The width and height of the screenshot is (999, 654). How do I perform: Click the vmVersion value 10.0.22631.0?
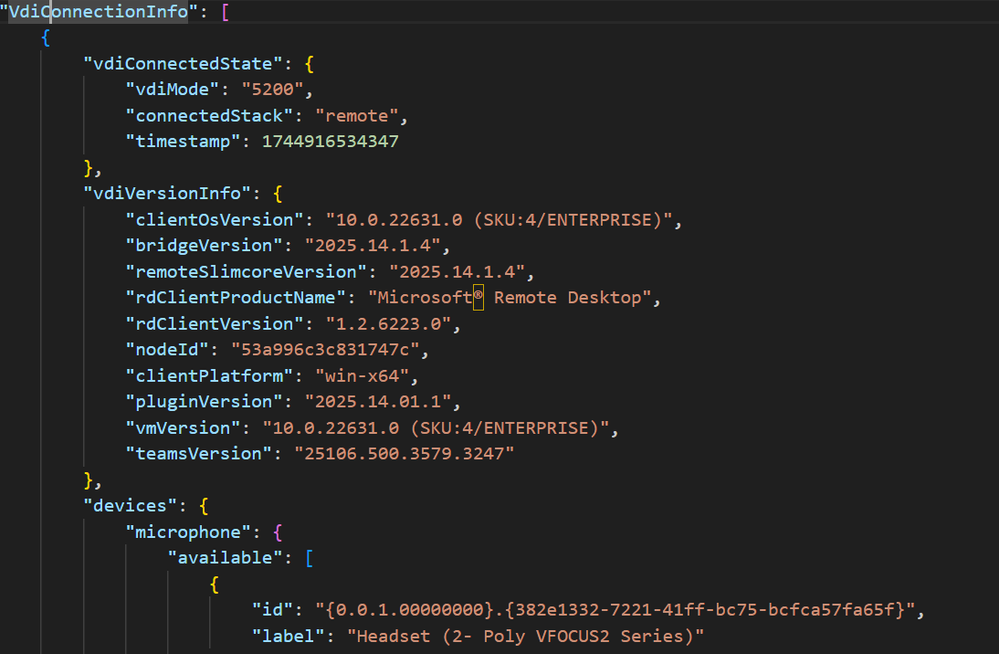coord(436,428)
